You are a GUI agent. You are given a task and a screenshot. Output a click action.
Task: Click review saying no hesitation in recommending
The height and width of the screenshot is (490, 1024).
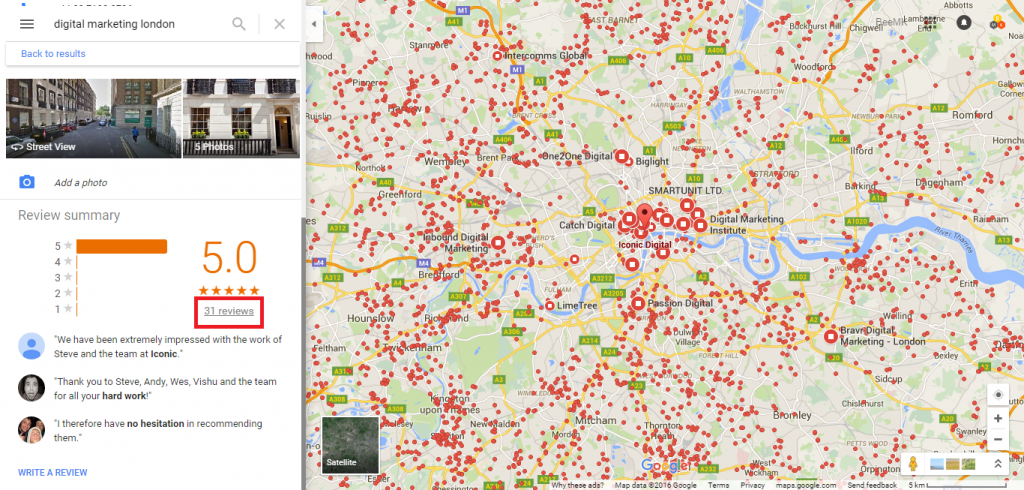tap(158, 431)
